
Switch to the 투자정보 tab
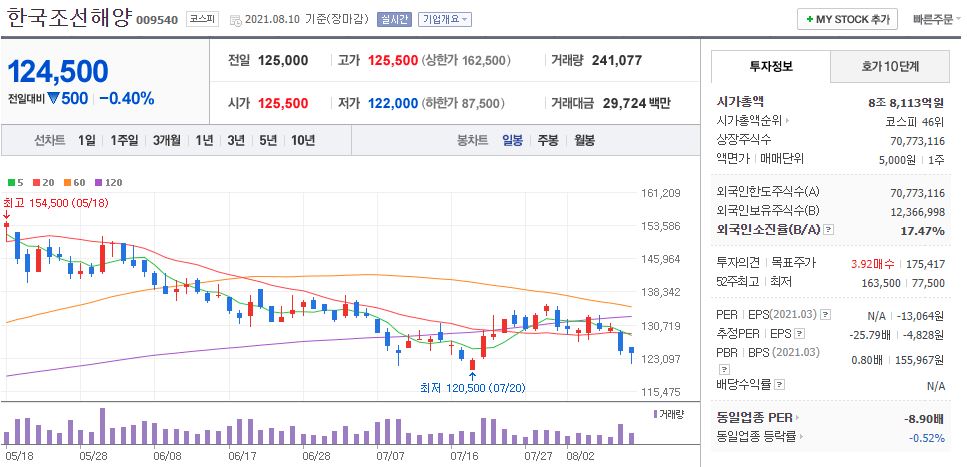771,67
